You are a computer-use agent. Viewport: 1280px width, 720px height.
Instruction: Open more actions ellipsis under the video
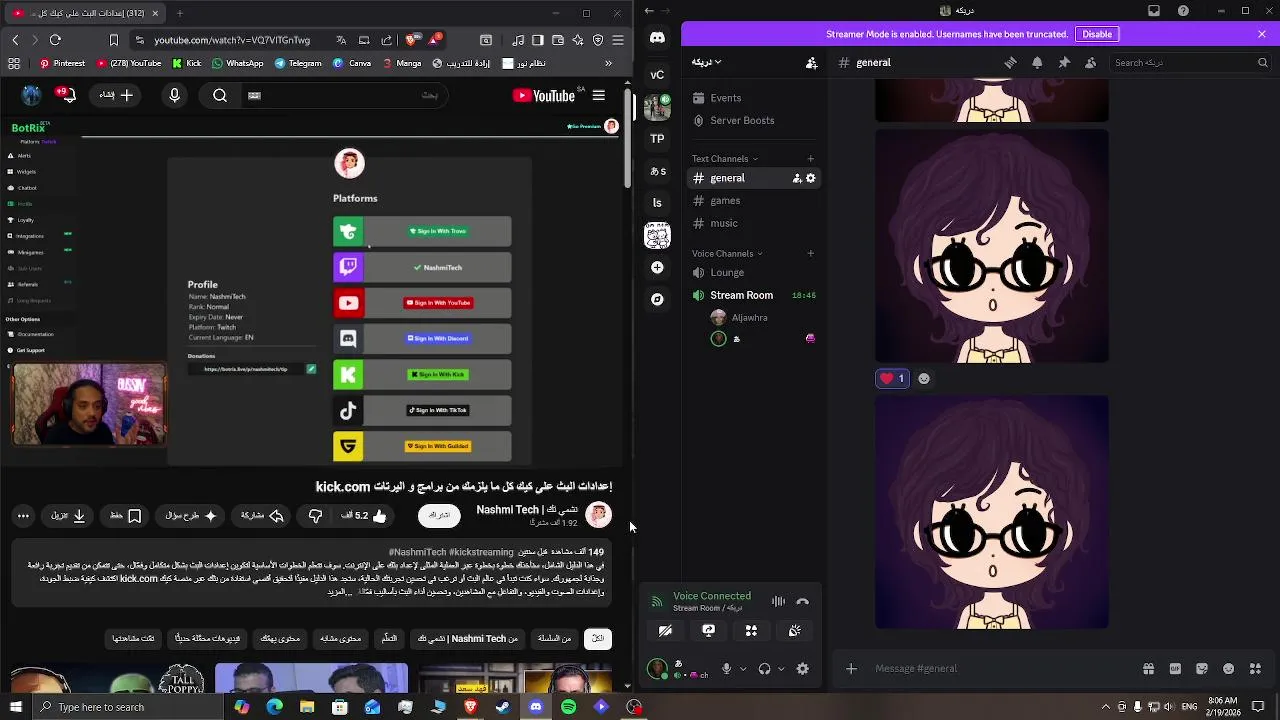(23, 516)
